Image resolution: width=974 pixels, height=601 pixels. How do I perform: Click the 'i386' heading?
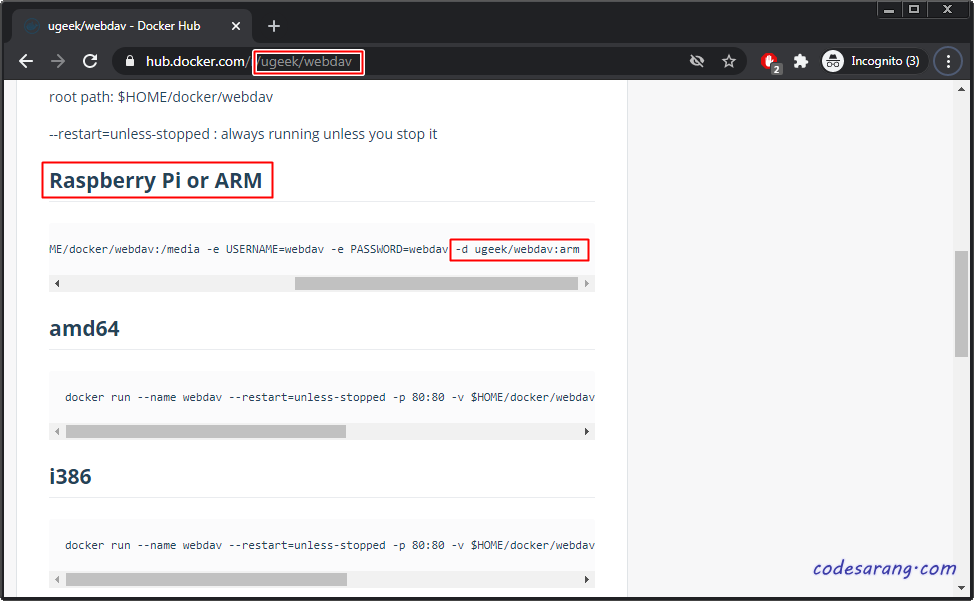pyautogui.click(x=70, y=477)
